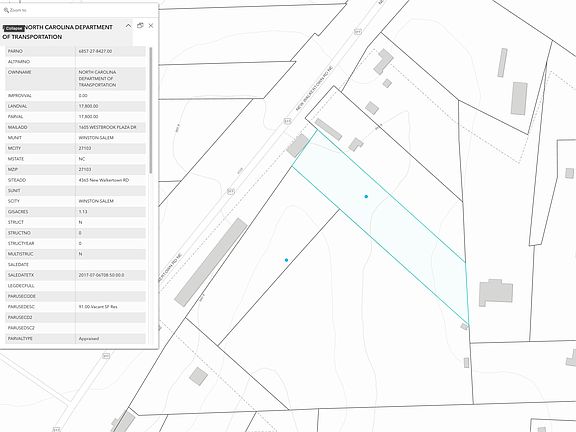This screenshot has height=432, width=576.
Task: Click the OWNNAME row in the attribute table
Action: click(x=75, y=79)
